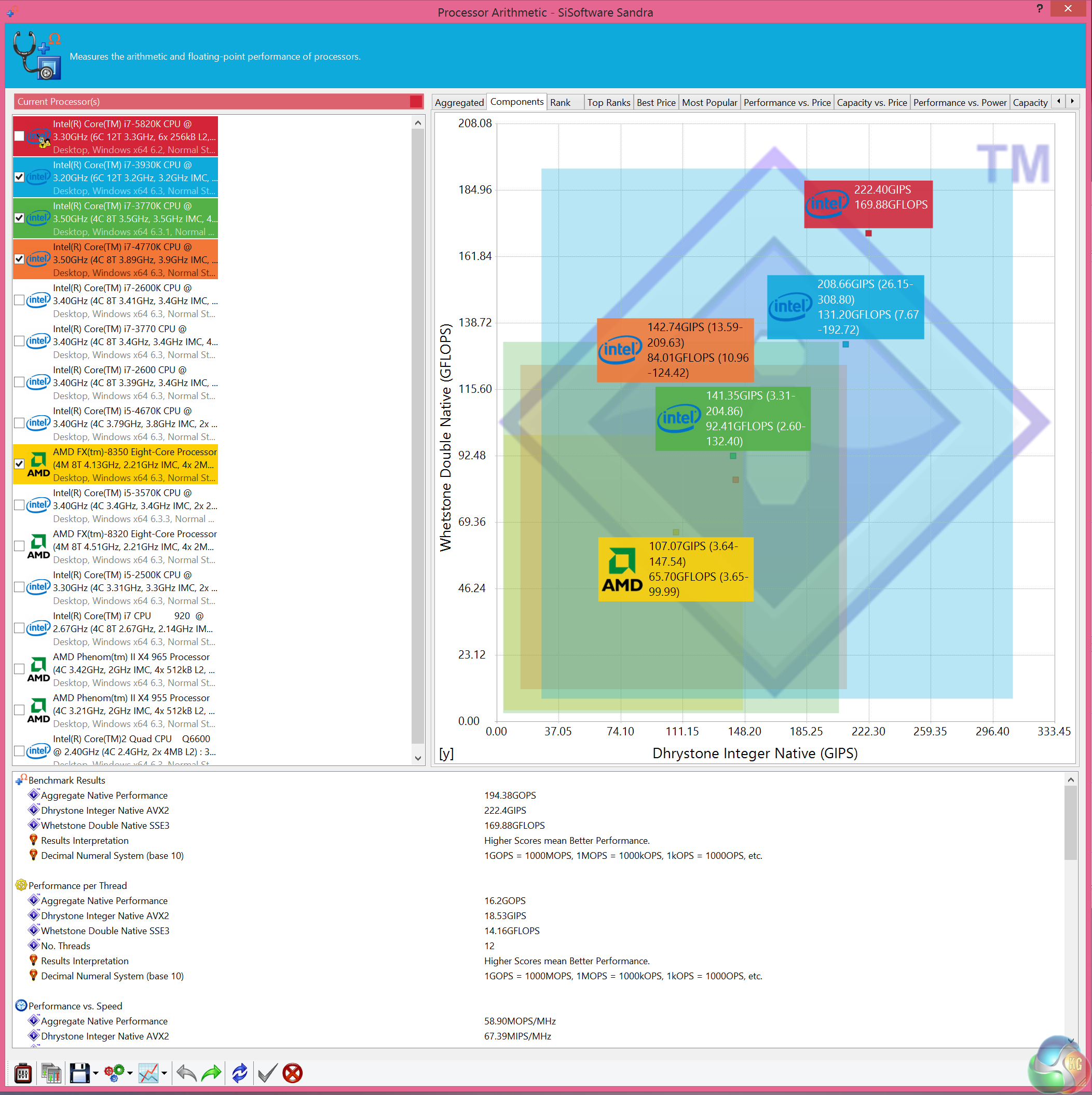Image resolution: width=1092 pixels, height=1095 pixels.
Task: Open the gears icon dropdown arrow
Action: (x=130, y=1073)
